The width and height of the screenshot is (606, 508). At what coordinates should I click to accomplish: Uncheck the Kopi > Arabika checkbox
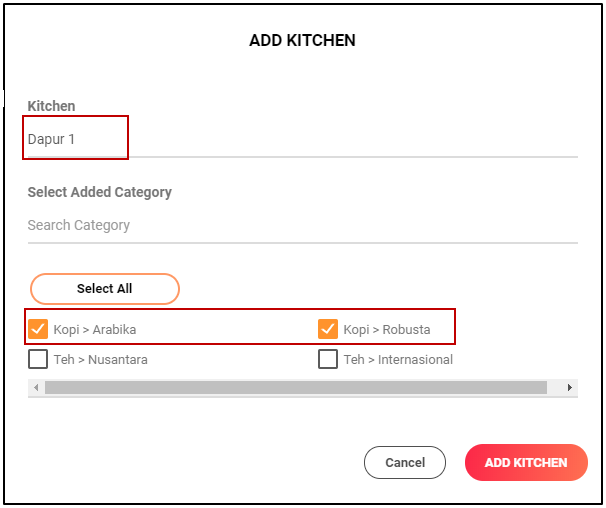38,328
